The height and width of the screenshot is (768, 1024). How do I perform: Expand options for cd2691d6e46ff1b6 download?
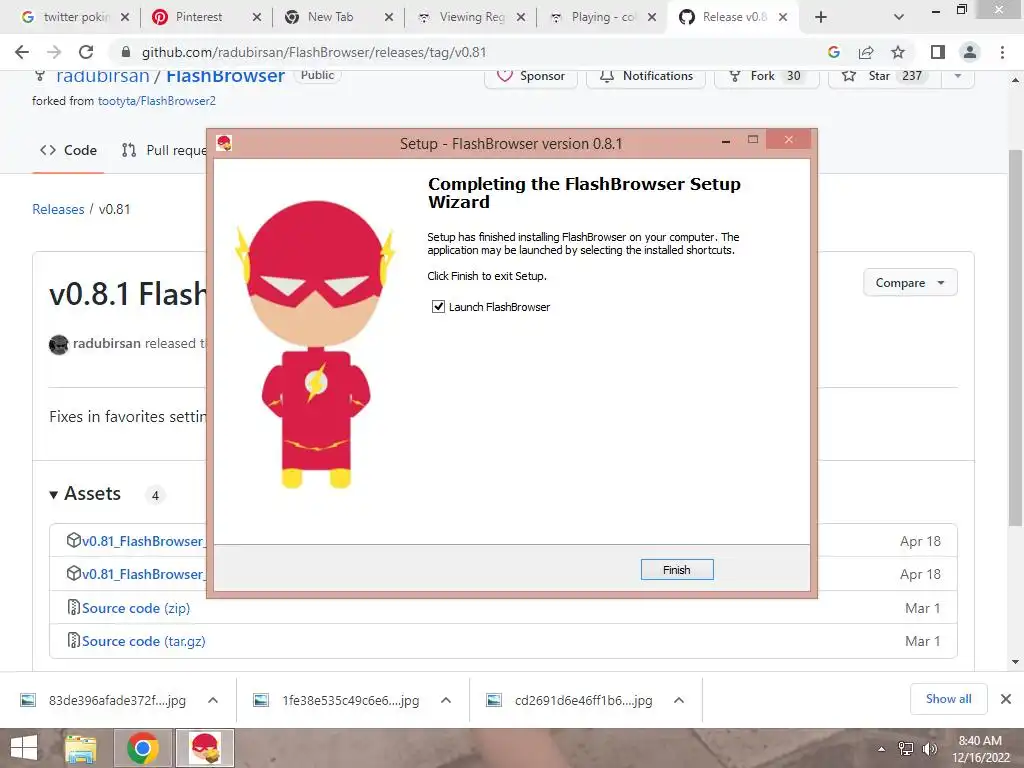[x=679, y=700]
